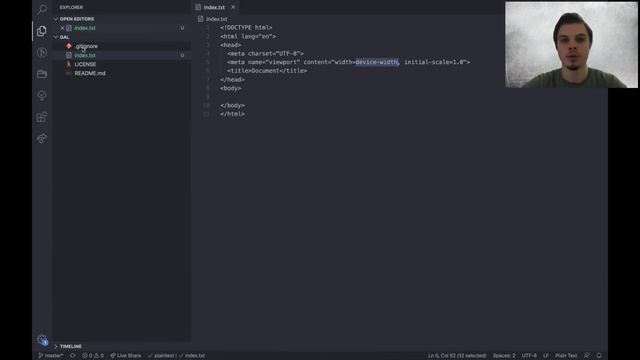Change indentation via Spaces: 2

[x=504, y=356]
